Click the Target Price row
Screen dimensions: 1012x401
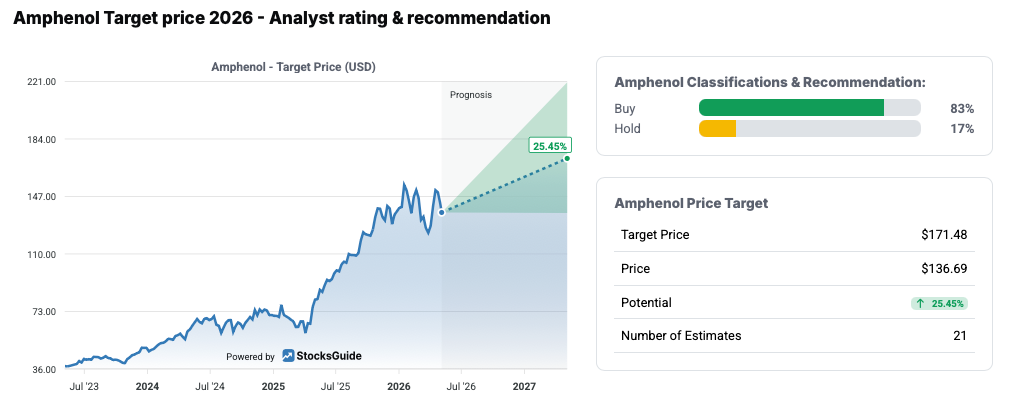point(794,235)
